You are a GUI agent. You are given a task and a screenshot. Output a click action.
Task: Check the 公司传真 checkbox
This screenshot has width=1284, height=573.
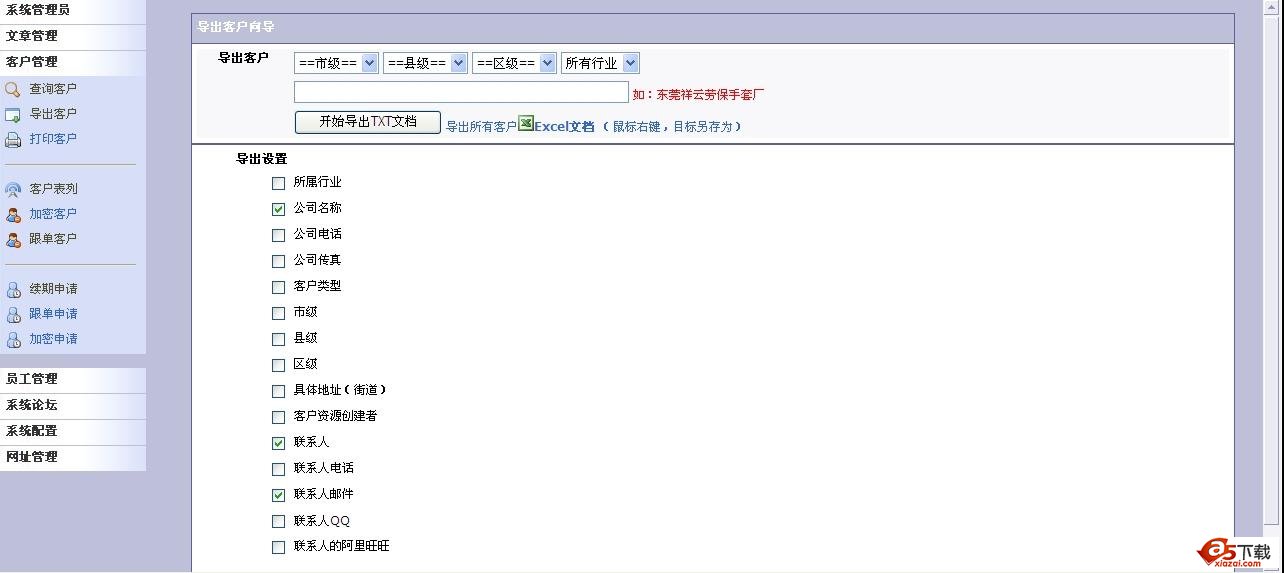(x=279, y=262)
